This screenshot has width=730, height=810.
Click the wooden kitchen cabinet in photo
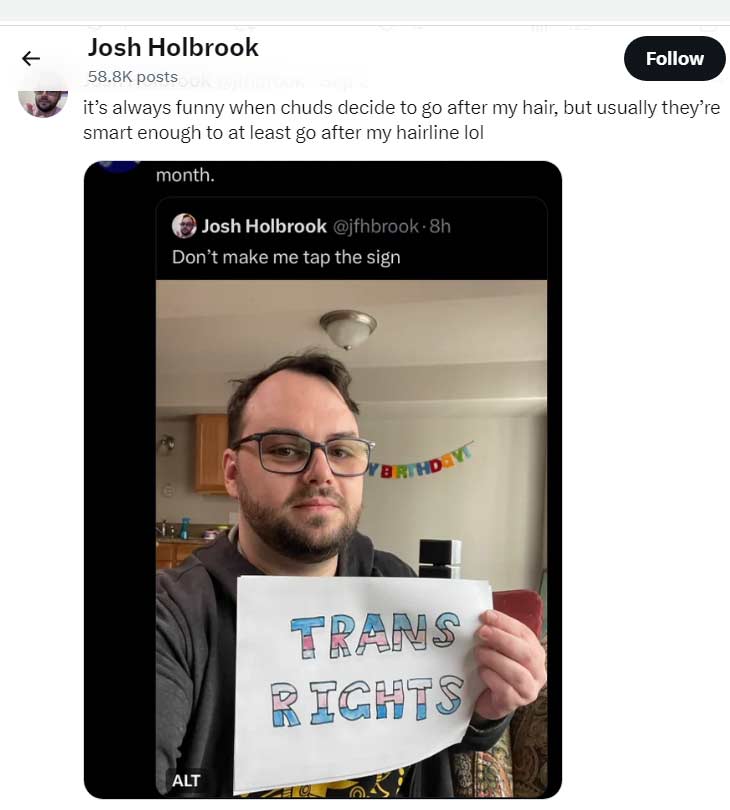tap(212, 454)
